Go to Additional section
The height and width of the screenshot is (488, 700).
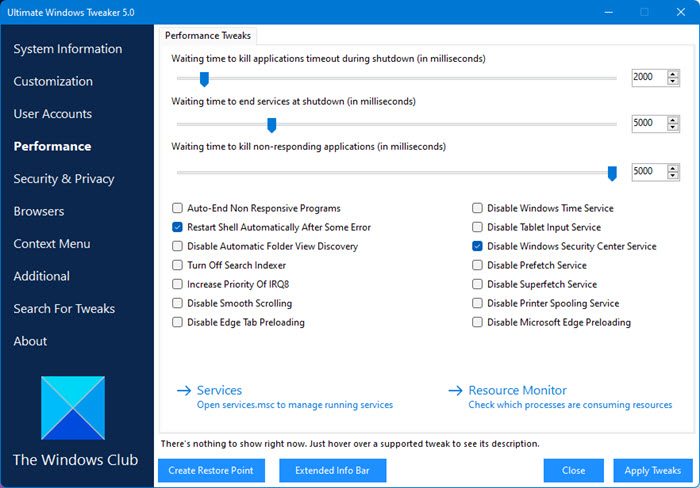42,276
